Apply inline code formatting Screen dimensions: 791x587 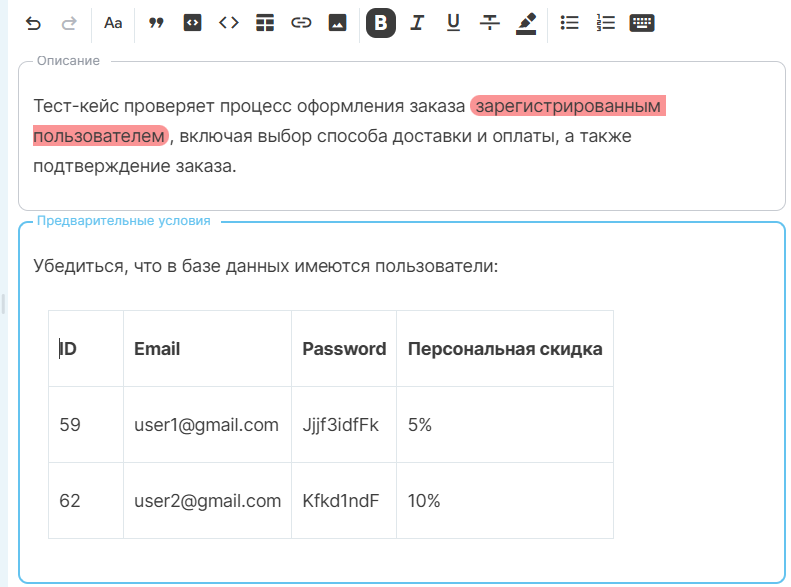pos(229,23)
